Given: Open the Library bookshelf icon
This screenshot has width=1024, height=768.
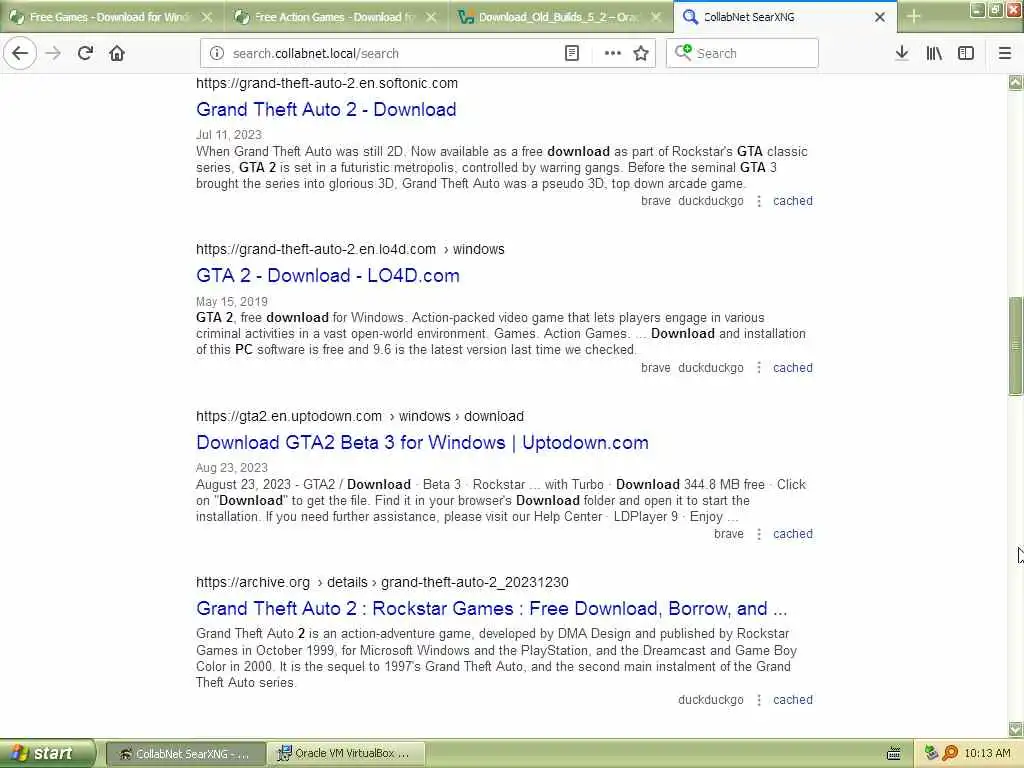Looking at the screenshot, I should click(934, 53).
